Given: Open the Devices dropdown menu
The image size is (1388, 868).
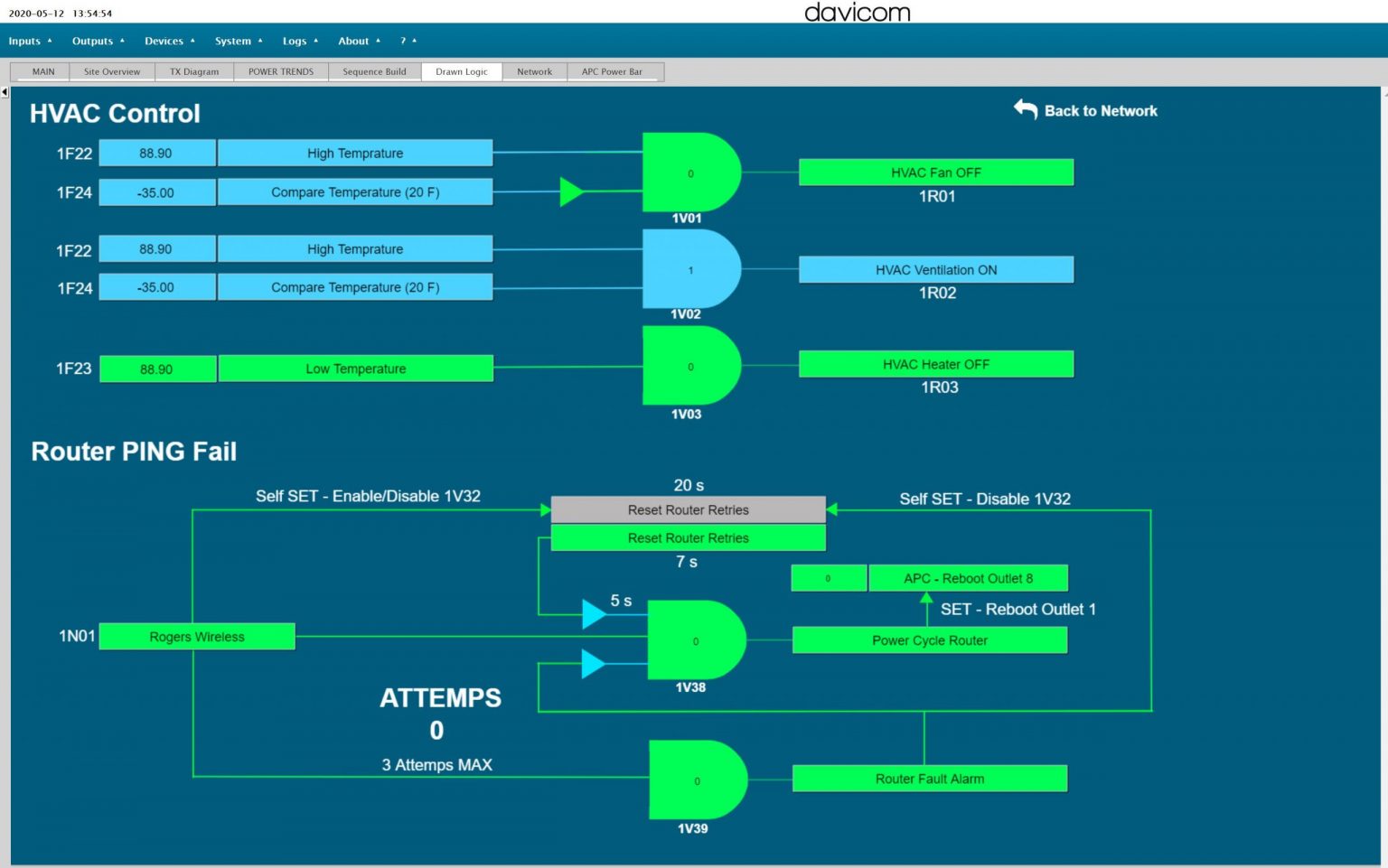Looking at the screenshot, I should point(169,41).
